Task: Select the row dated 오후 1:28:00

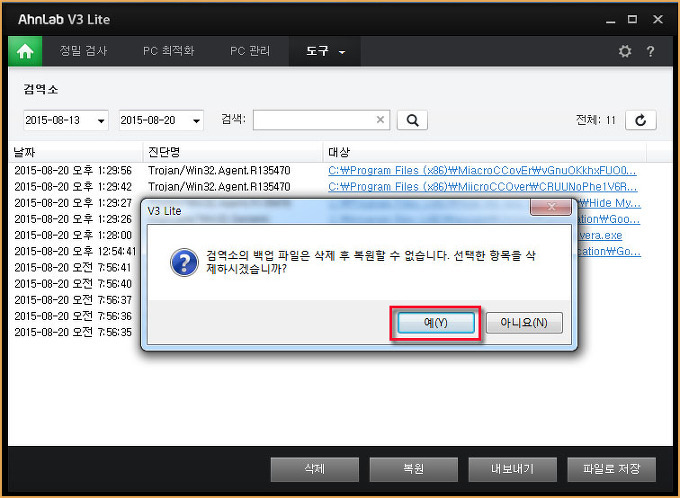Action: click(73, 235)
